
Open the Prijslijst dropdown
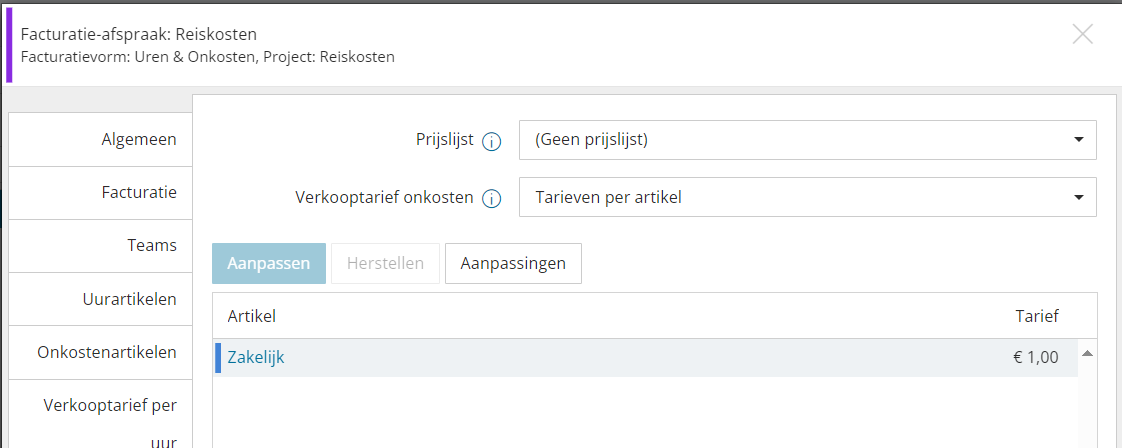(807, 140)
